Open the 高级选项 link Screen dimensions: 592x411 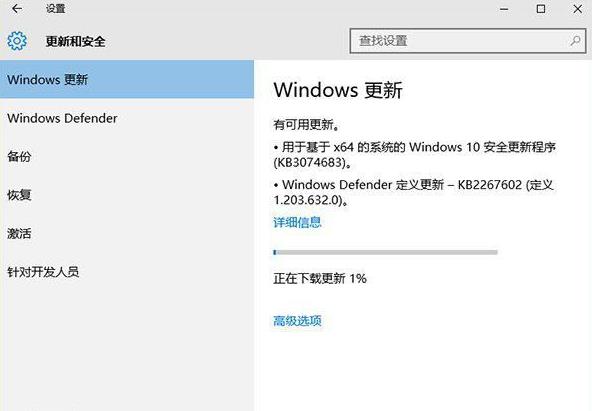coord(297,321)
